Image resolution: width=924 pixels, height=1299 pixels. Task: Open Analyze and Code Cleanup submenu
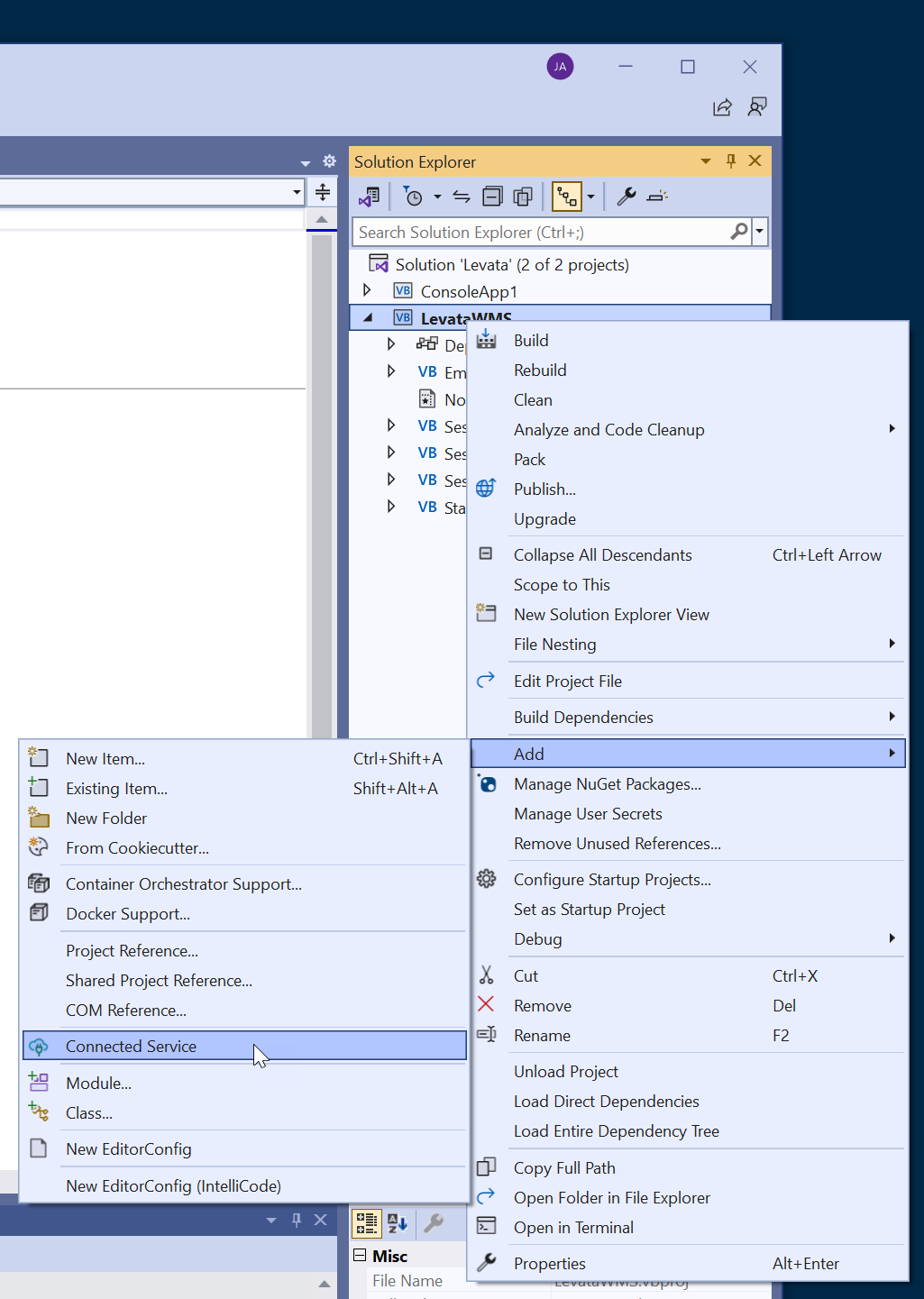(688, 429)
